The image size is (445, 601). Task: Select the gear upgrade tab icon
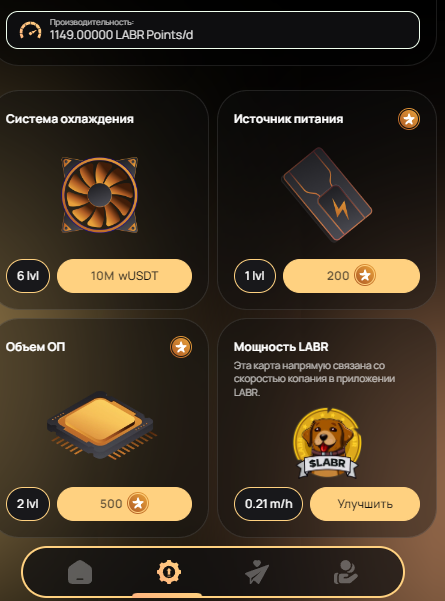click(169, 572)
